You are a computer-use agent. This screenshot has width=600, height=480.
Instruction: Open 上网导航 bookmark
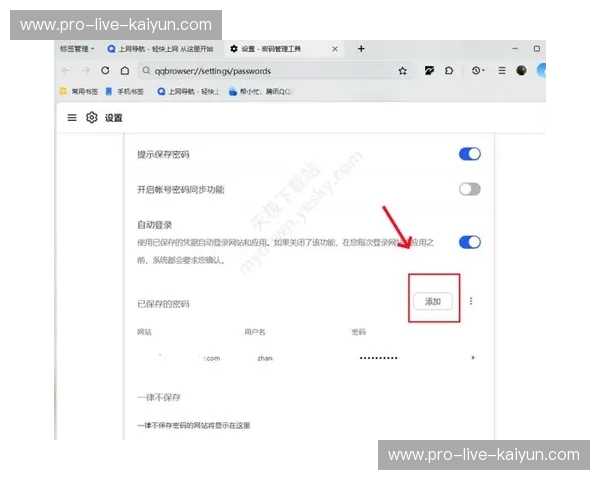pos(189,91)
